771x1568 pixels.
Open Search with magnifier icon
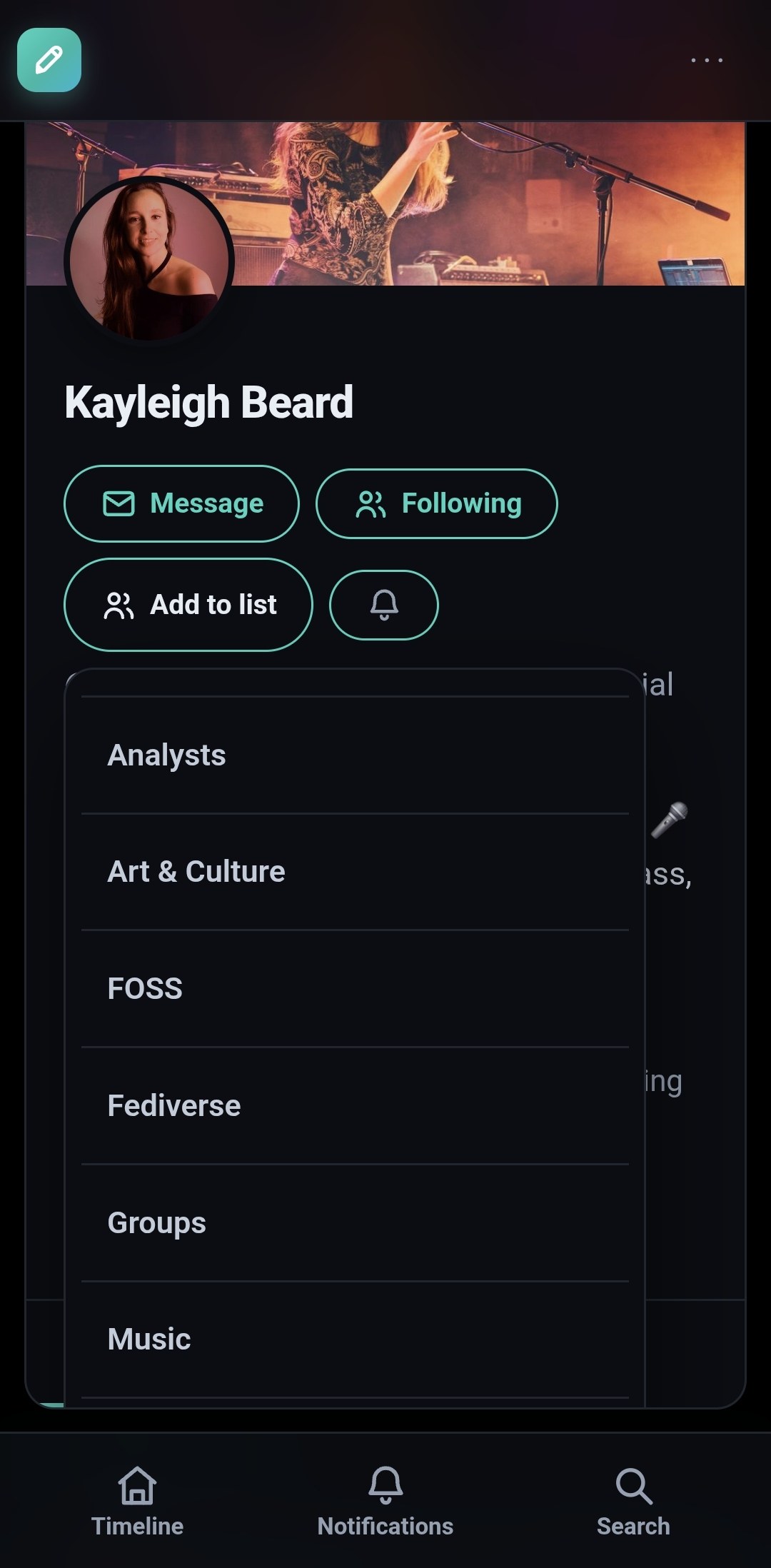pyautogui.click(x=633, y=1502)
